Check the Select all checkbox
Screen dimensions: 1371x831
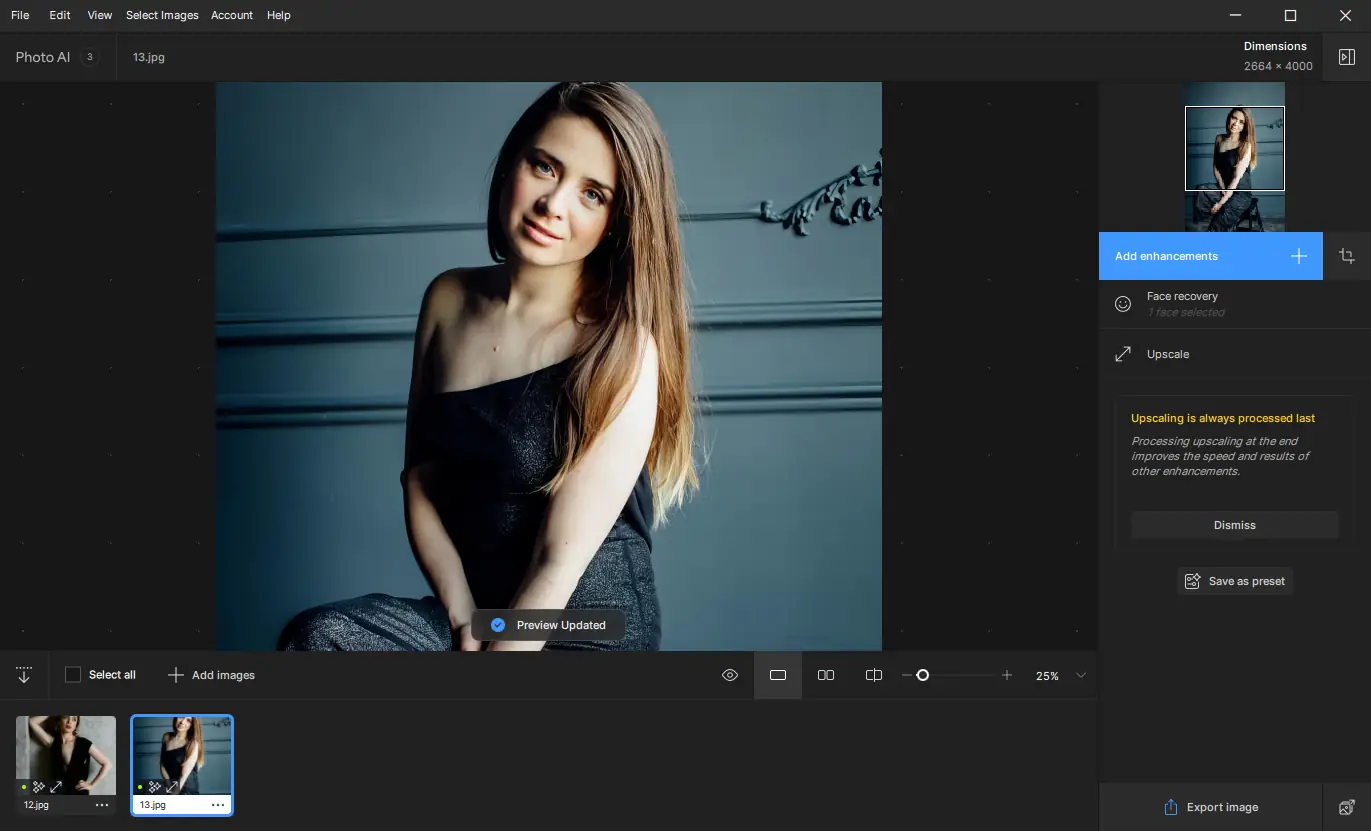click(x=73, y=675)
